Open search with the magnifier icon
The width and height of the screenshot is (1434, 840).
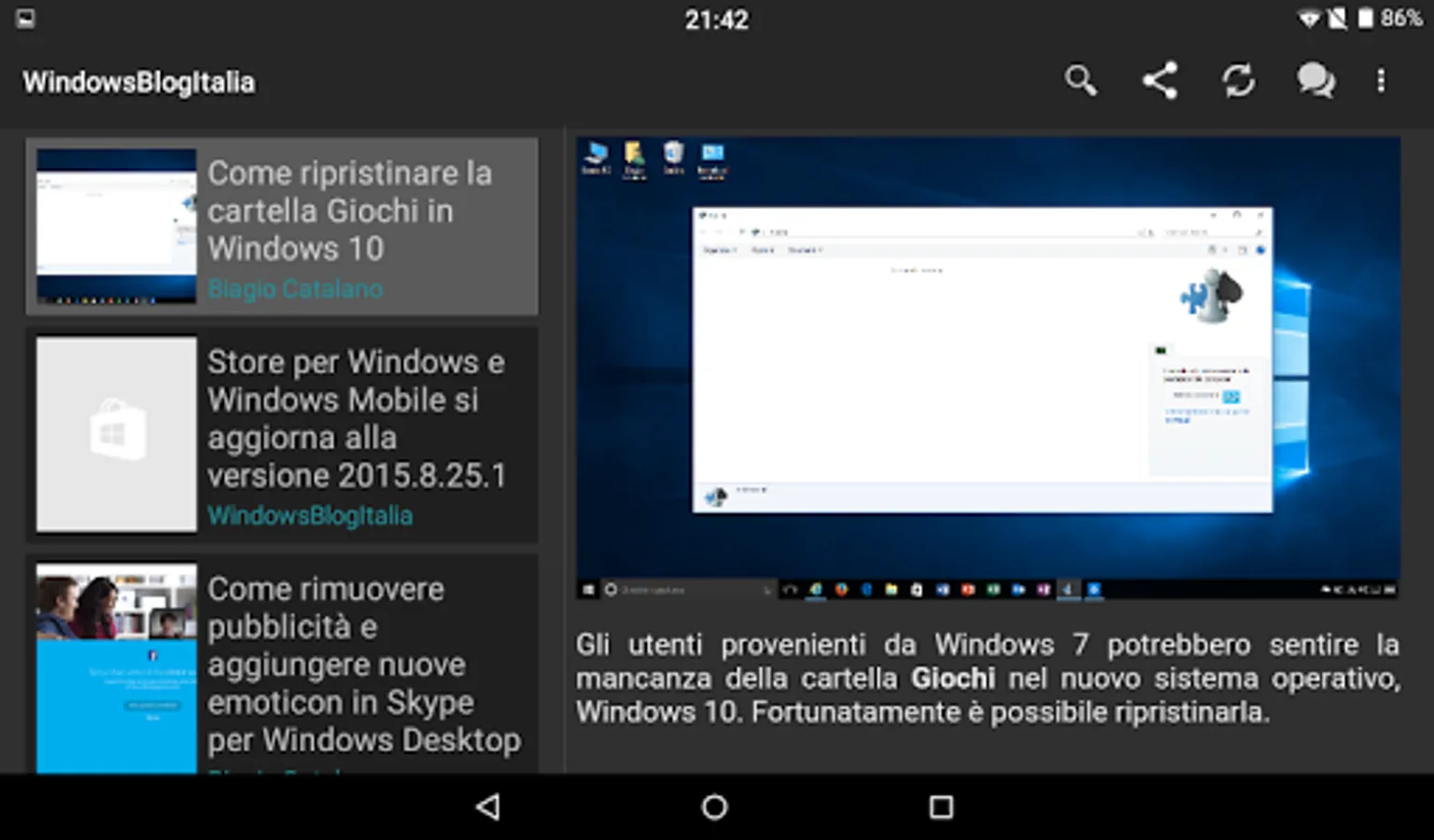(x=1080, y=81)
